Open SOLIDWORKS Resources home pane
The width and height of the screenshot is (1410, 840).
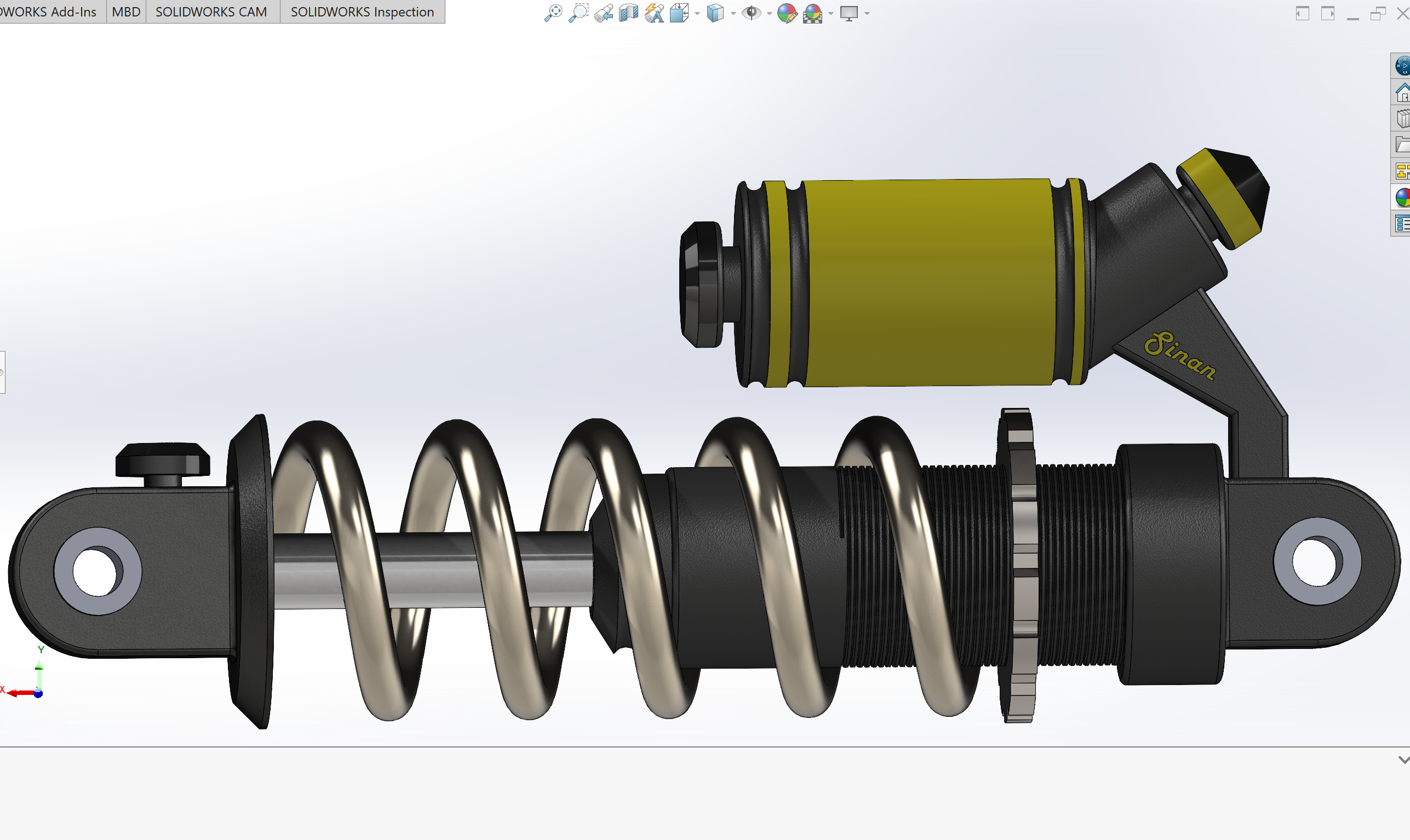[1402, 92]
